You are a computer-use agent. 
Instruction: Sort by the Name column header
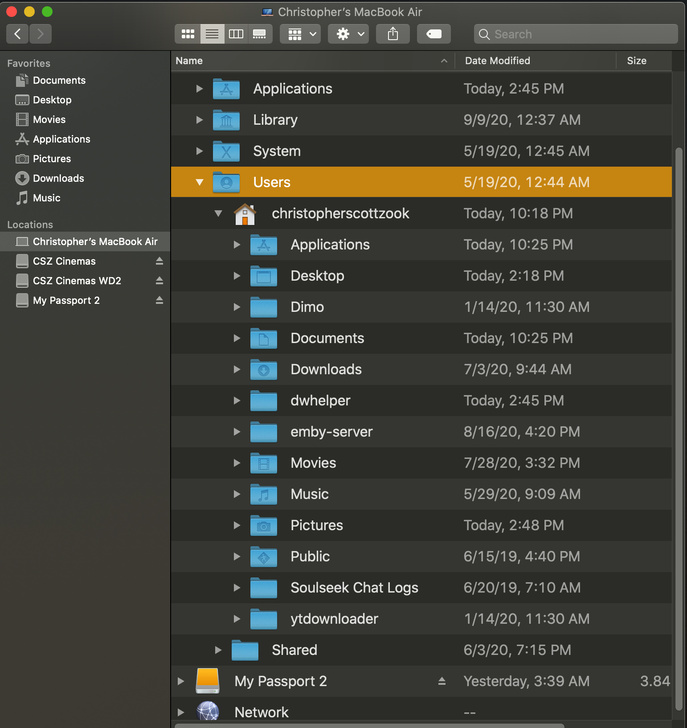pos(312,60)
